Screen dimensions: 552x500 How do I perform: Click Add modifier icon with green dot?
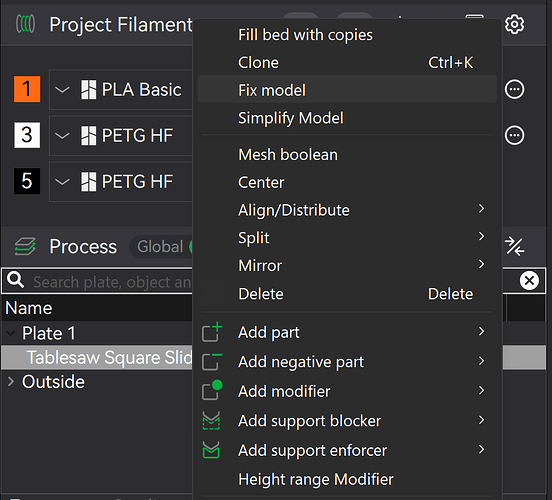[212, 390]
